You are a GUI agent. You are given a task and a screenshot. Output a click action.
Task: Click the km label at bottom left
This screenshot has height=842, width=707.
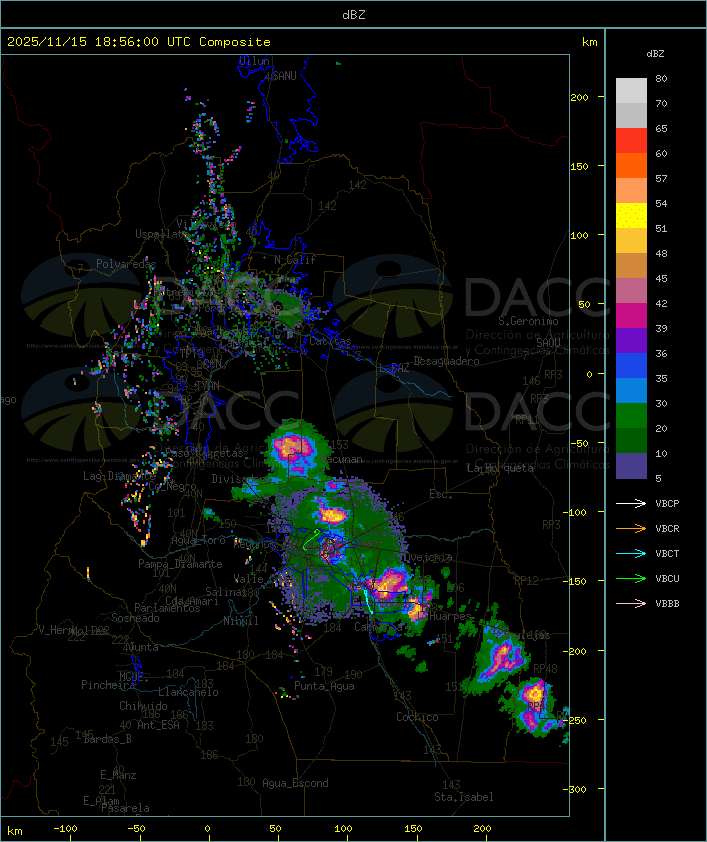coord(15,831)
